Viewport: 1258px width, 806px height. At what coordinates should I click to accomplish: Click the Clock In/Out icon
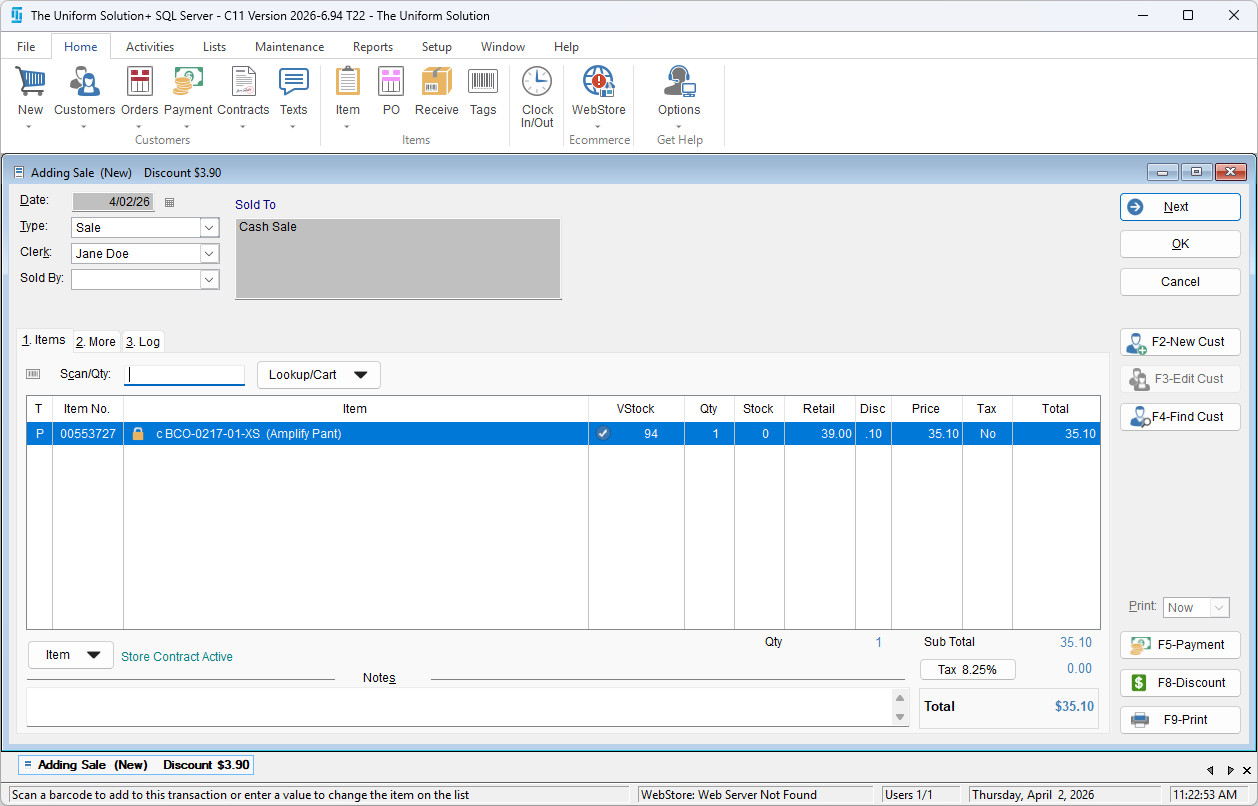[x=537, y=83]
